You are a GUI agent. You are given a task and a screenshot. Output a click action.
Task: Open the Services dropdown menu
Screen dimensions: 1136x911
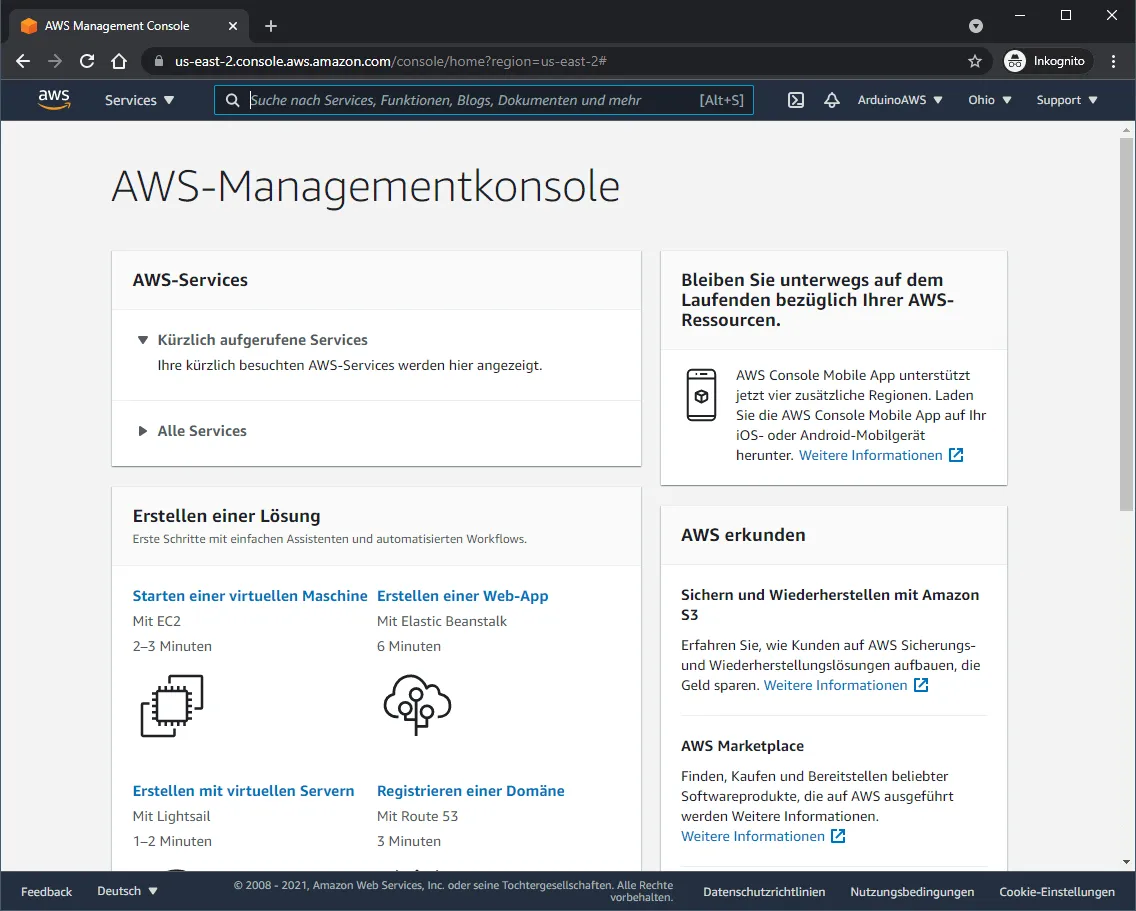pos(139,100)
